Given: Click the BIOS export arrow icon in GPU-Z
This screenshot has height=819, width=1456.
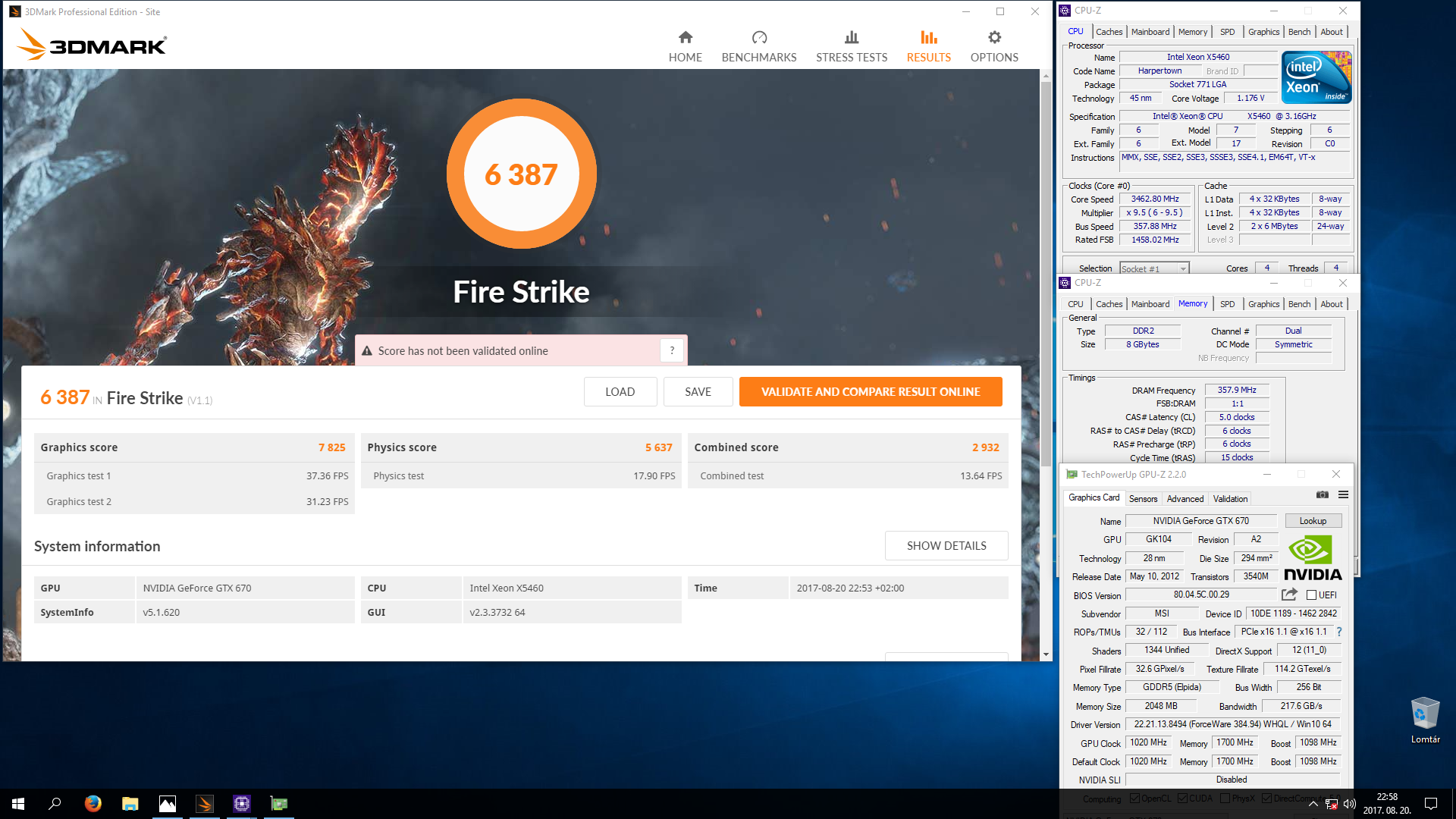Looking at the screenshot, I should (1289, 595).
